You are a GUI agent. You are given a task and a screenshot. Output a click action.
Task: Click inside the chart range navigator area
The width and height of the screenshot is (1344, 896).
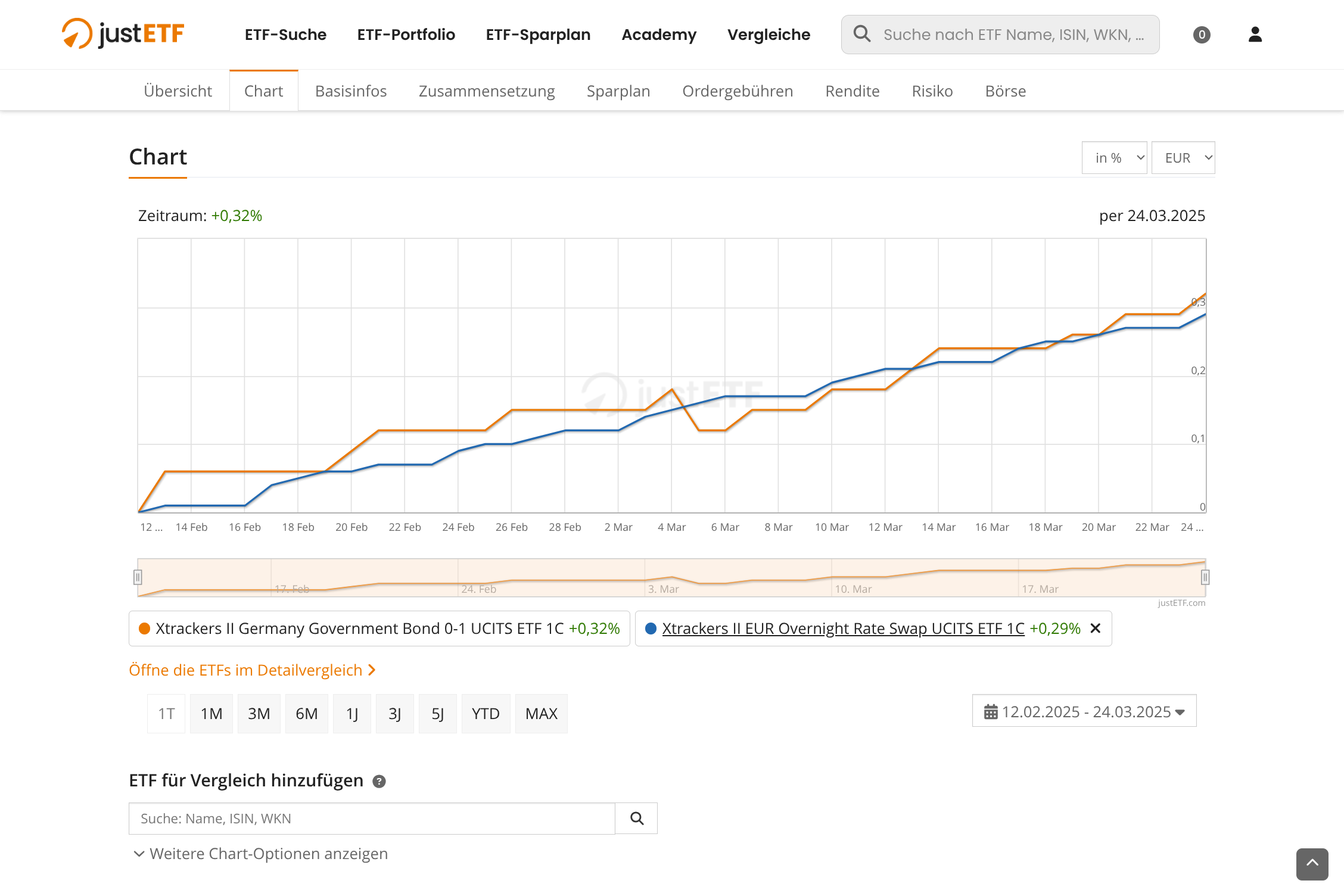pyautogui.click(x=671, y=577)
